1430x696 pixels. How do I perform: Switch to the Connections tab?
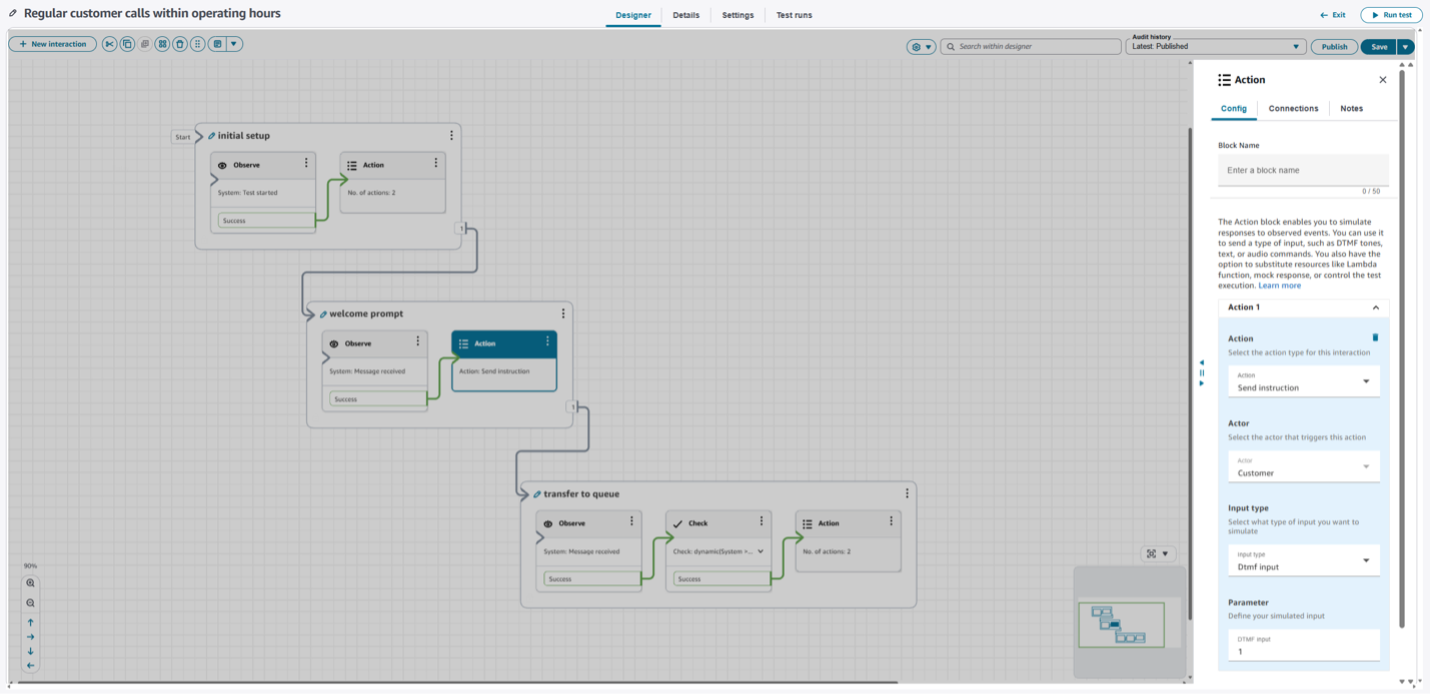(1293, 108)
